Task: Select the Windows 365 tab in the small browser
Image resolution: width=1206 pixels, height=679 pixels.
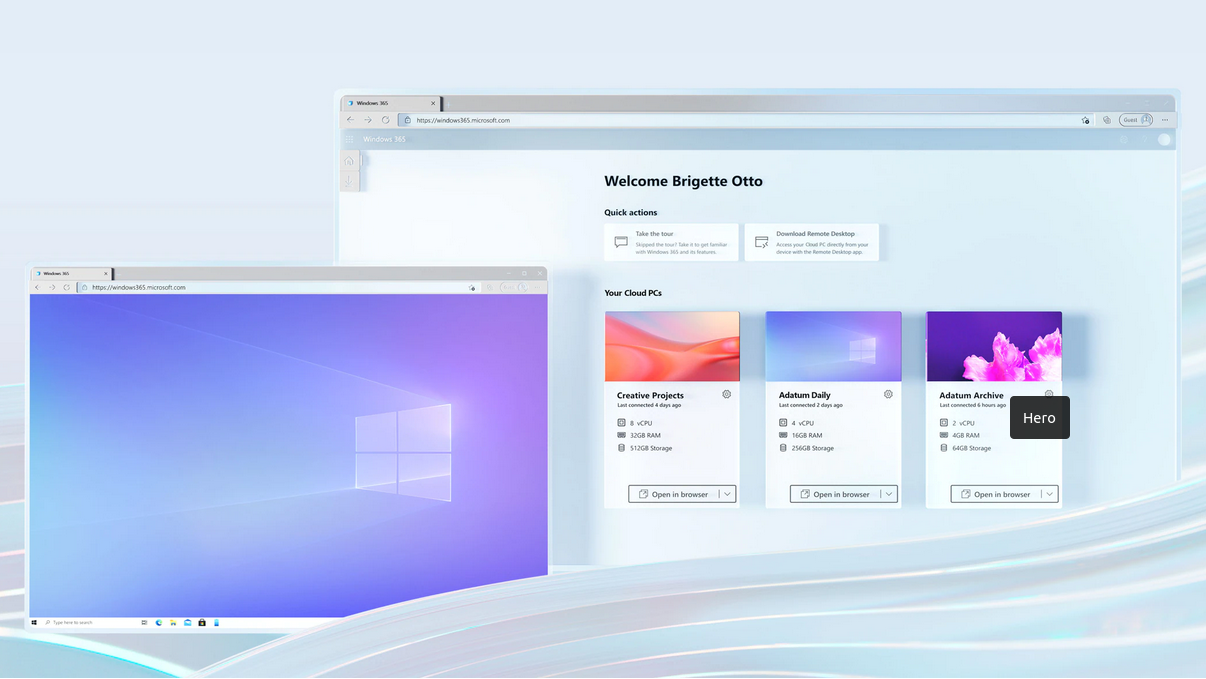Action: (x=72, y=273)
